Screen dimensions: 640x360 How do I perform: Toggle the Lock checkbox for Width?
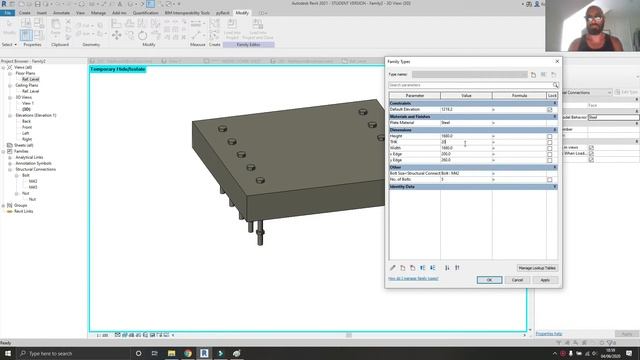coord(549,149)
